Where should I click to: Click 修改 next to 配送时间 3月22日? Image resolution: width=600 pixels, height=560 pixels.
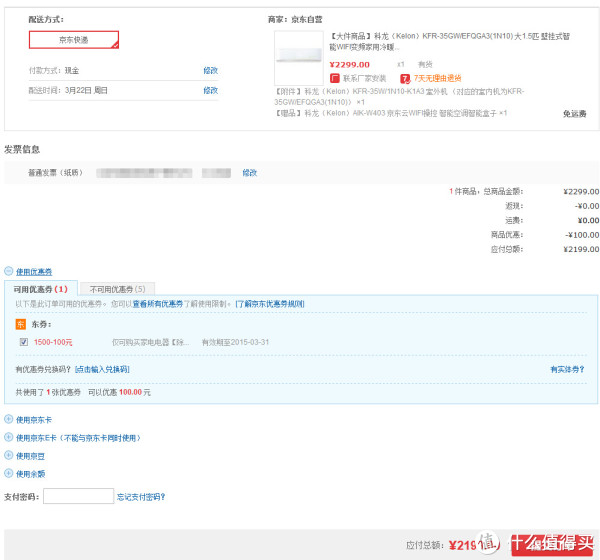210,90
